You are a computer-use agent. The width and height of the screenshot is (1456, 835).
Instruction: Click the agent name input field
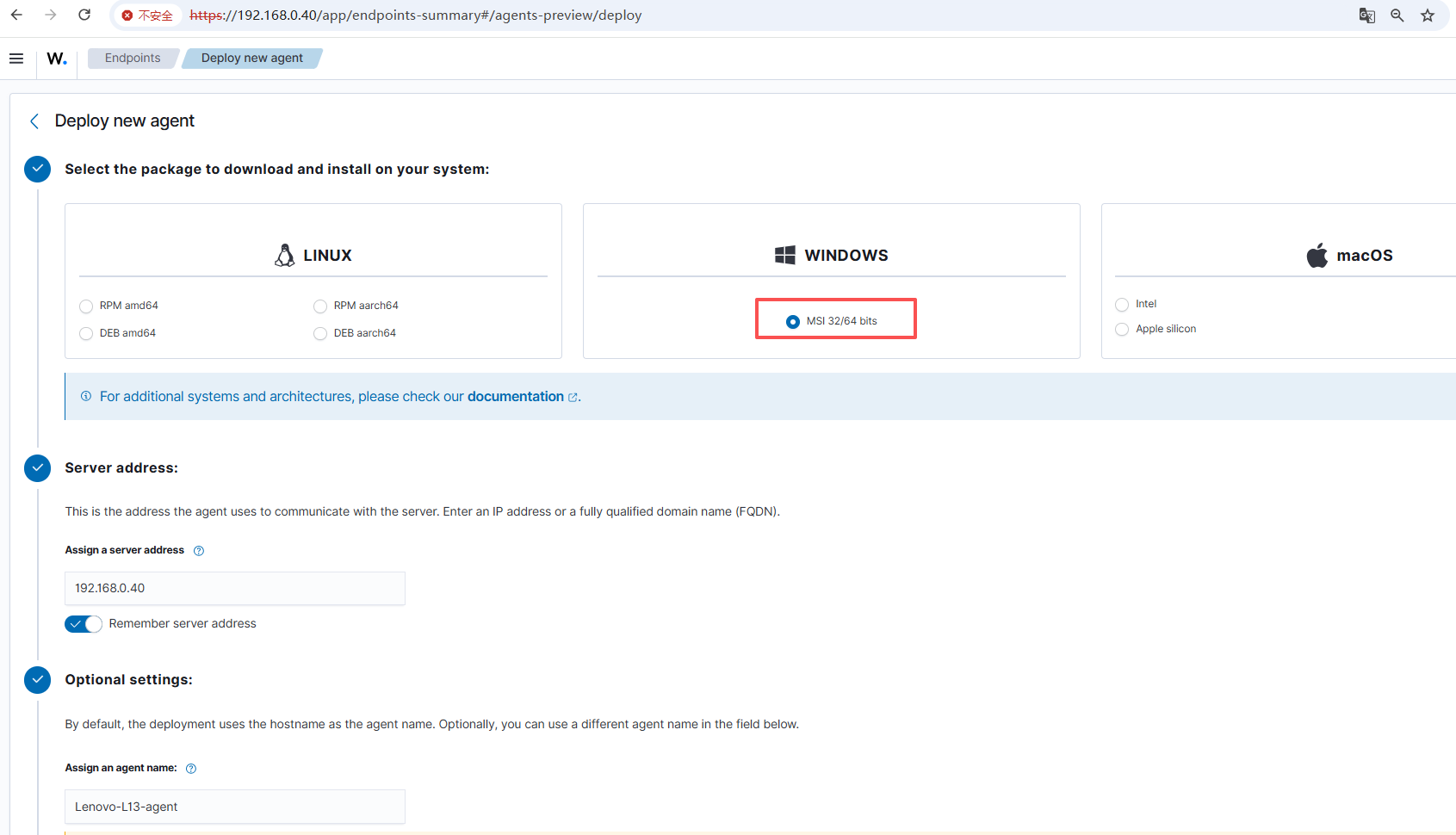pyautogui.click(x=234, y=807)
